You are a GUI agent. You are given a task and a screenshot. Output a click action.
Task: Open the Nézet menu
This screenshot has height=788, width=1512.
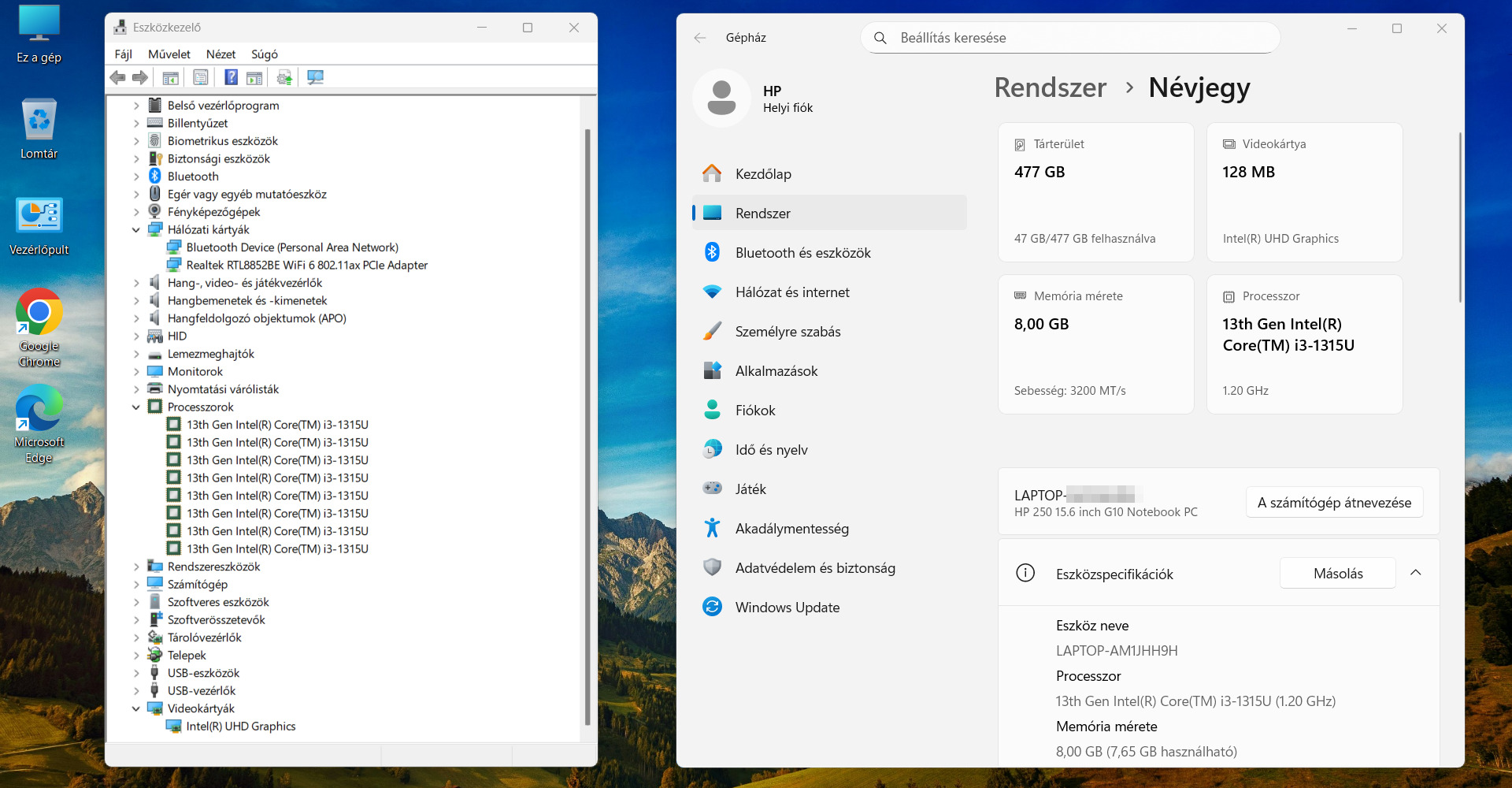point(220,54)
